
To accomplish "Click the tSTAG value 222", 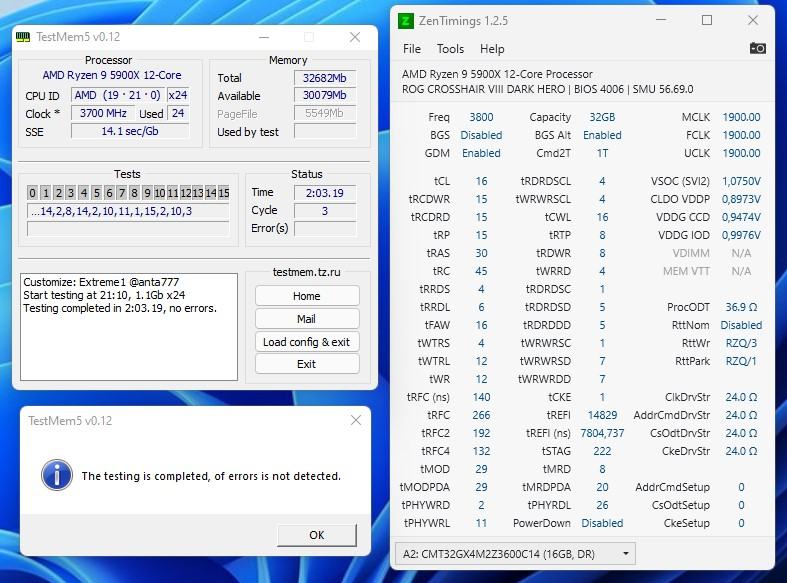I will pyautogui.click(x=602, y=451).
